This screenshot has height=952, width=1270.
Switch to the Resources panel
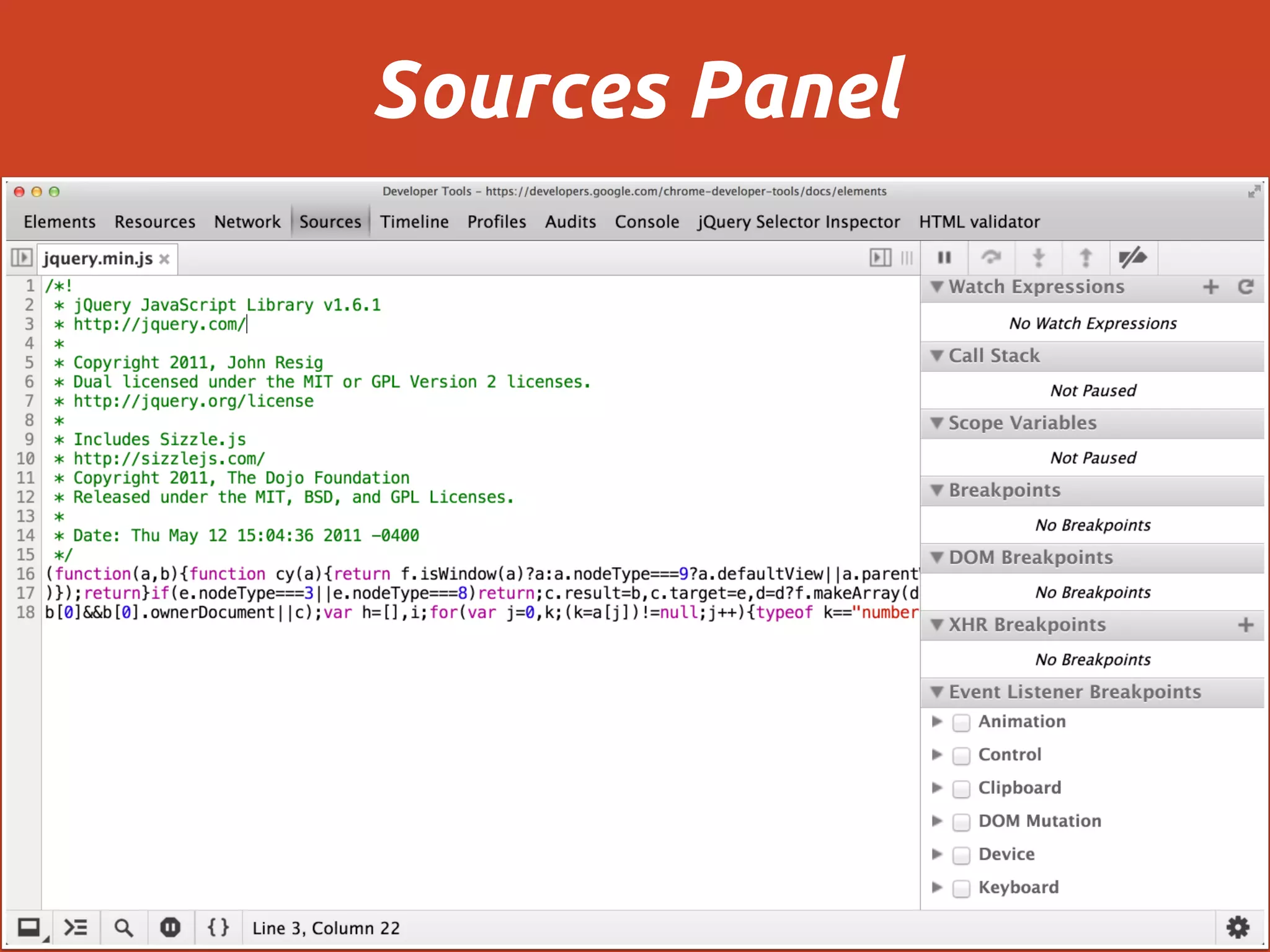tap(154, 222)
